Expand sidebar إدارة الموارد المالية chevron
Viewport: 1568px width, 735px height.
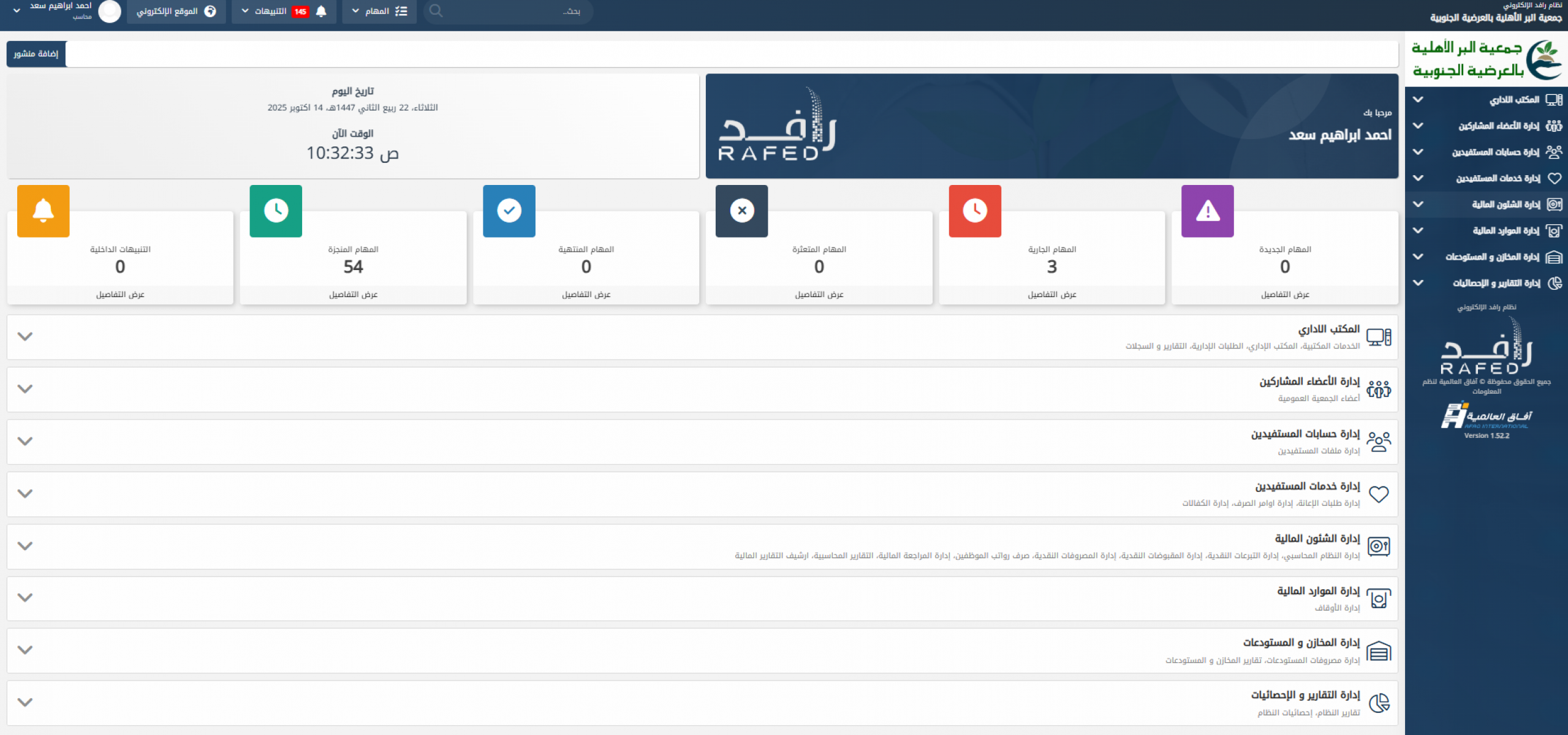(1417, 231)
